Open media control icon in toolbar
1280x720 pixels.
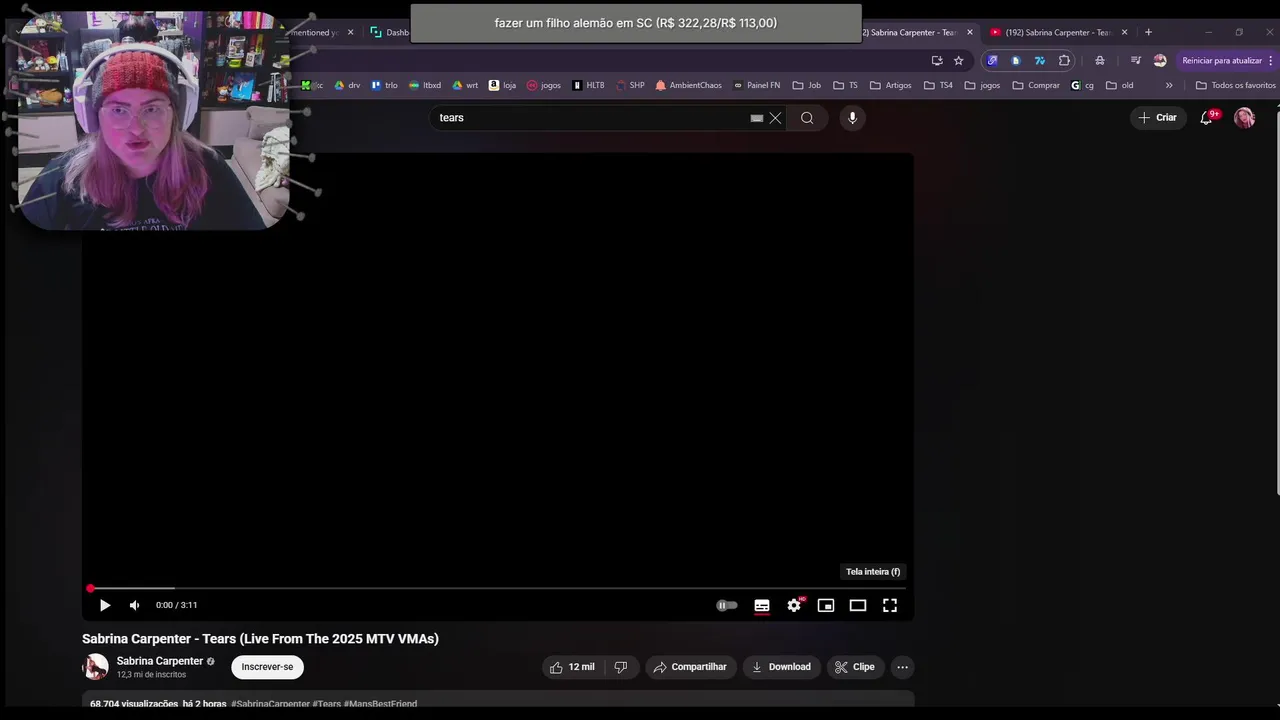pos(1136,60)
